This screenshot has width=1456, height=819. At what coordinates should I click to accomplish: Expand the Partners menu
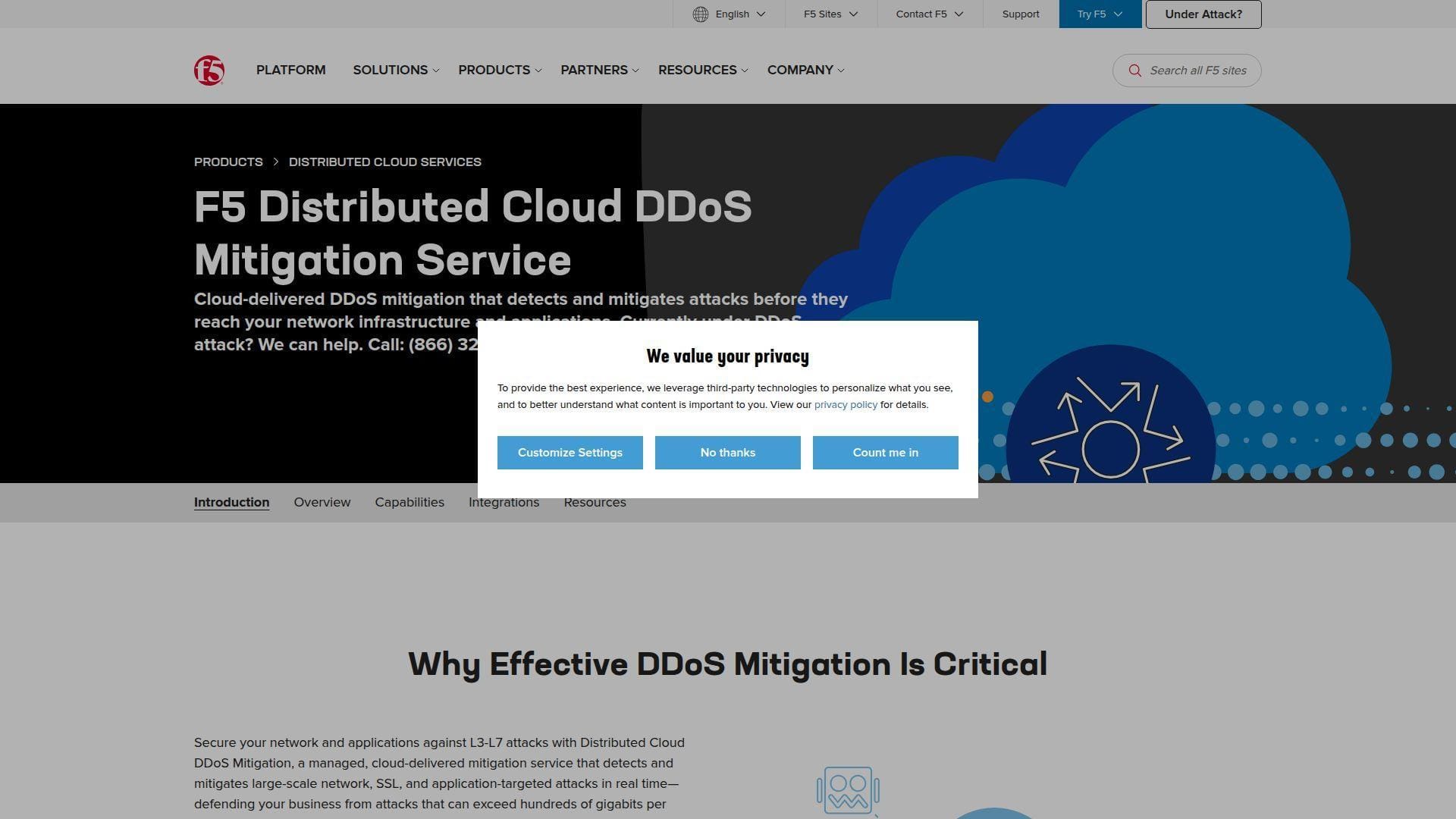pos(600,70)
